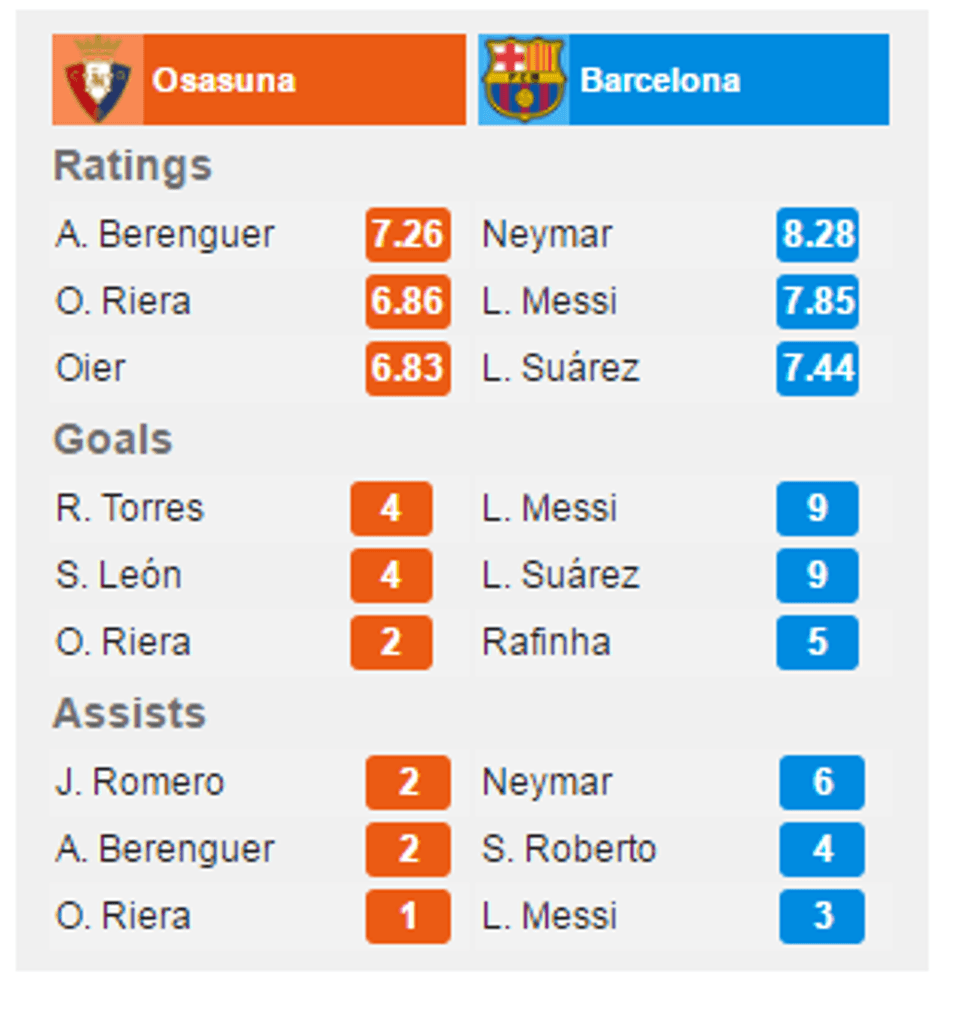Expand the Ratings section

[133, 166]
